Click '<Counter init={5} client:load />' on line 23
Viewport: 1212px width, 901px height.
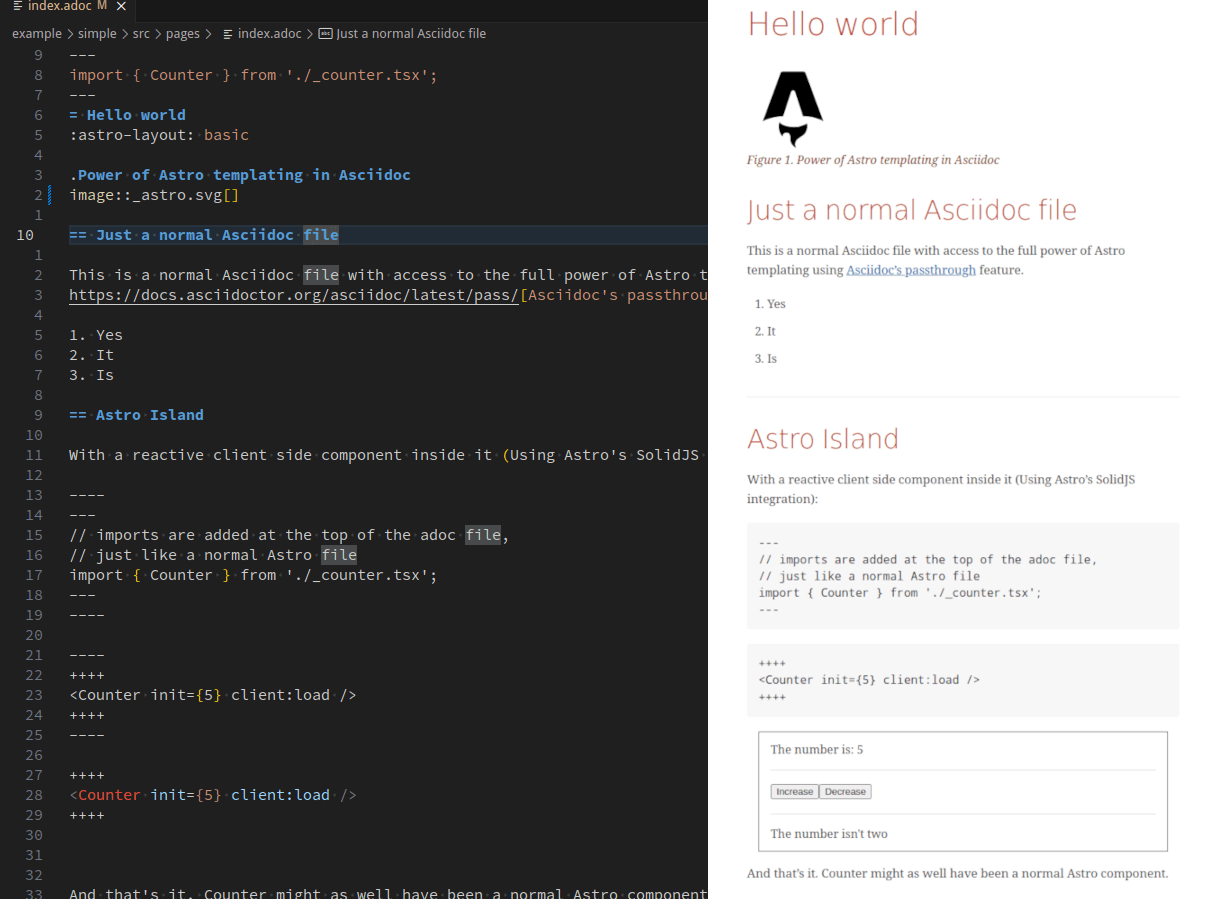(x=213, y=695)
